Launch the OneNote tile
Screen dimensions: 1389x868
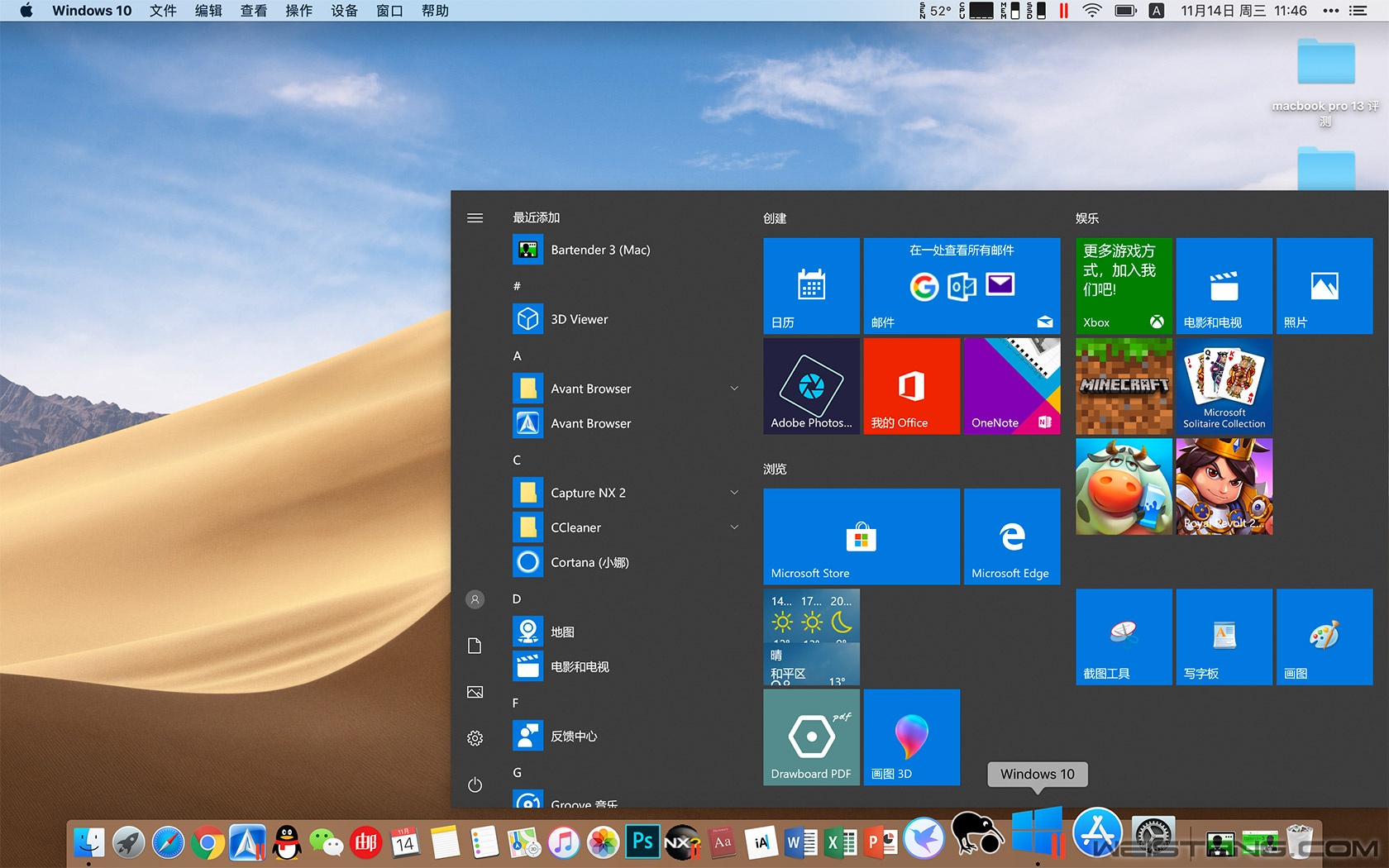[x=1011, y=385]
